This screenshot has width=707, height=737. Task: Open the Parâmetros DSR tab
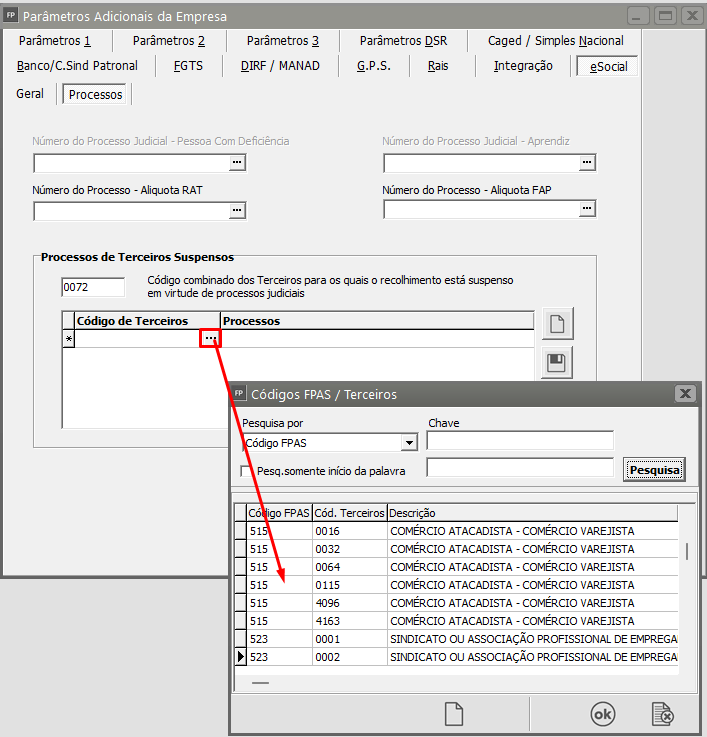(x=403, y=41)
